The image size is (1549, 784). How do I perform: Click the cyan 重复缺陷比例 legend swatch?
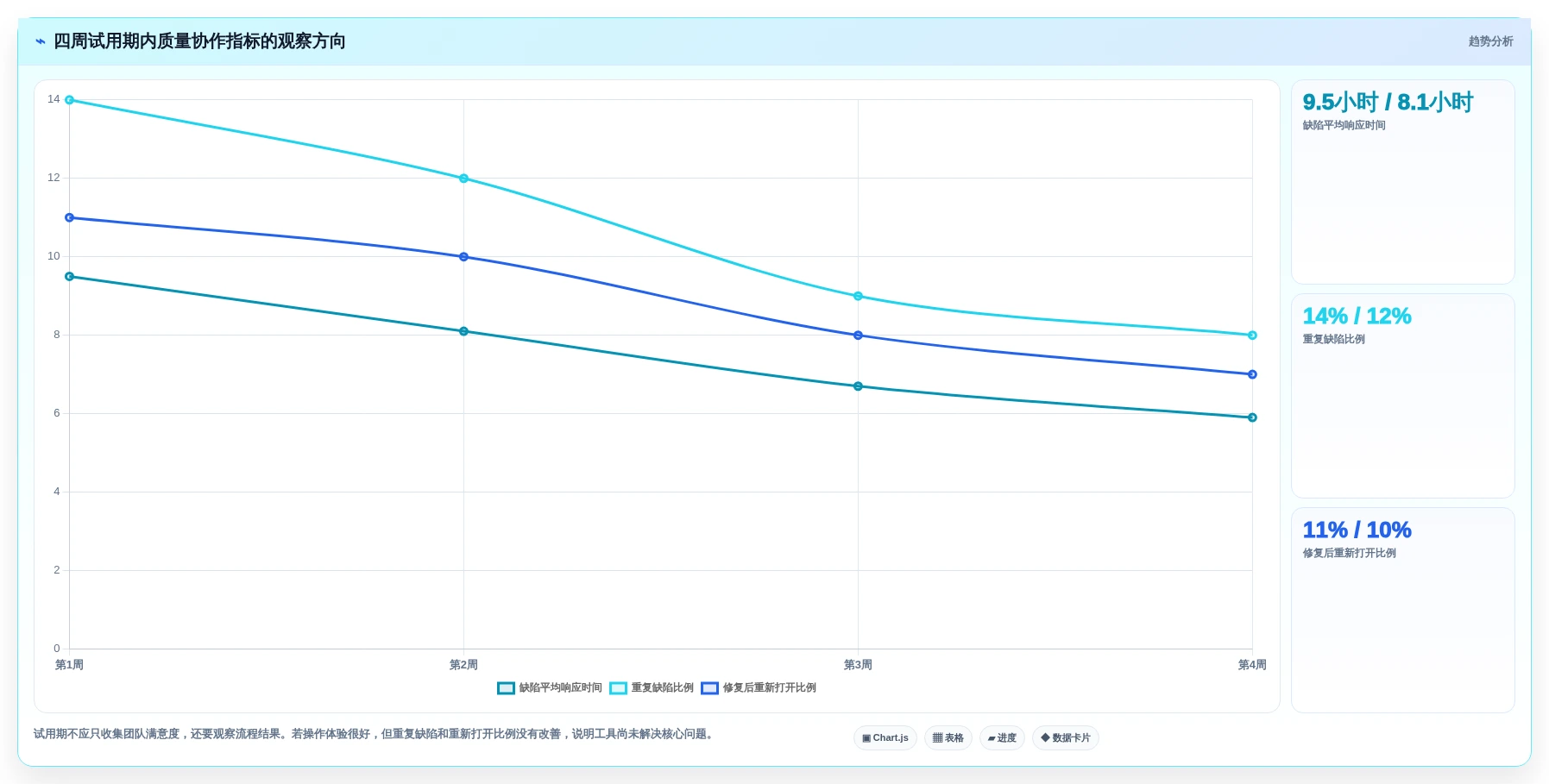pos(618,688)
